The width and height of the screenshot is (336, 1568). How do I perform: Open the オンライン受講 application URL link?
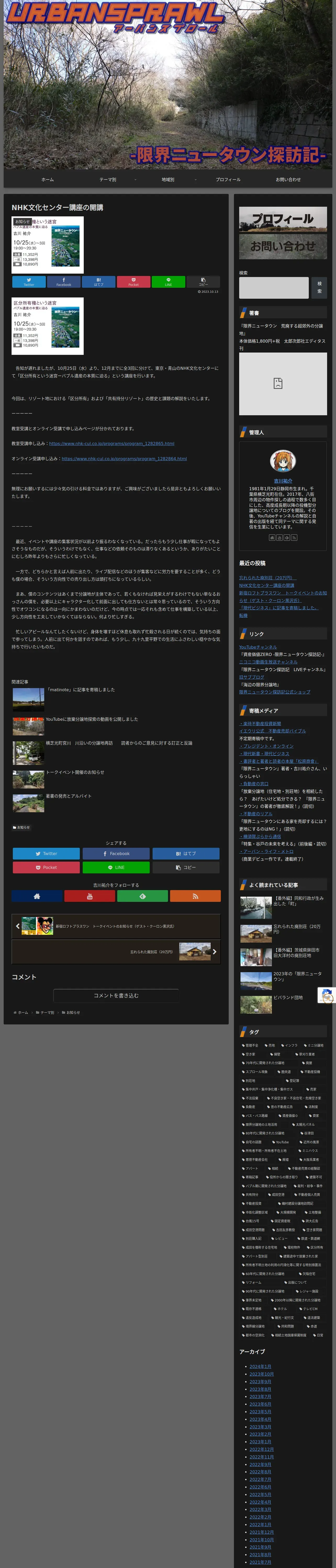pos(124,458)
